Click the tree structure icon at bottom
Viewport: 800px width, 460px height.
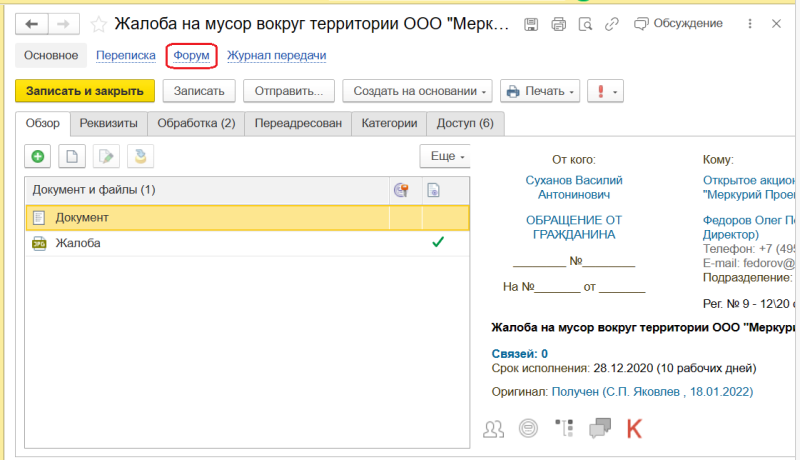(x=564, y=429)
